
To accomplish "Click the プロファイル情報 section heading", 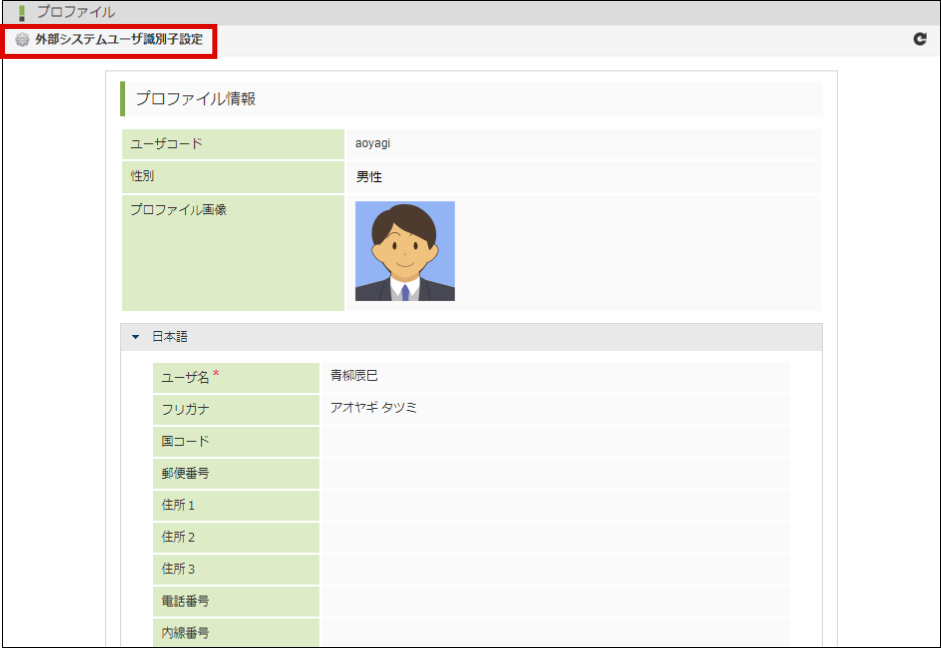I will (196, 99).
